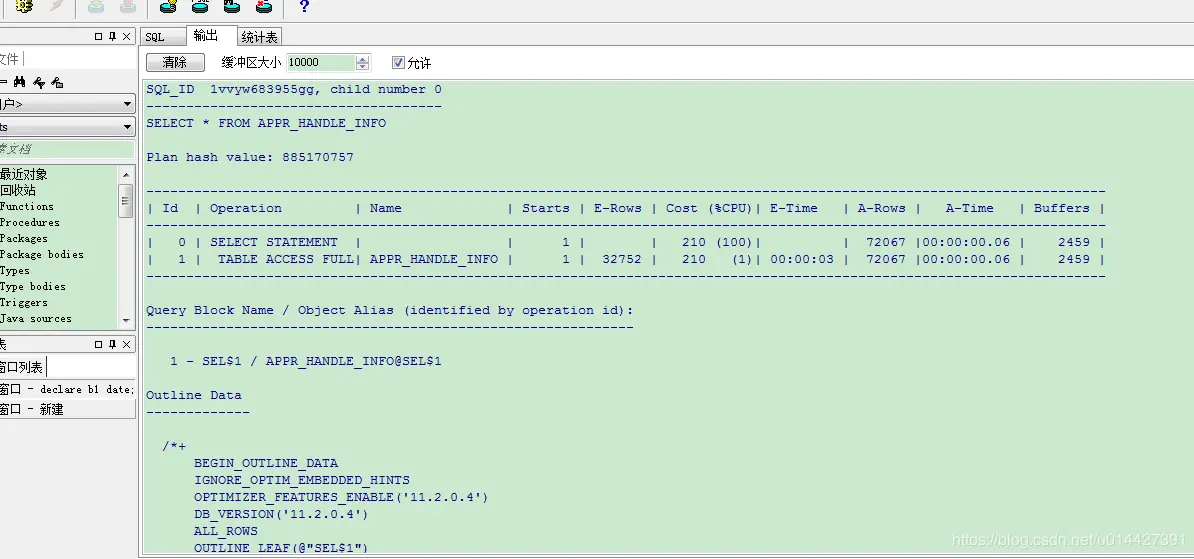This screenshot has height=559, width=1194.
Task: Pin the window list panel
Action: pos(112,344)
